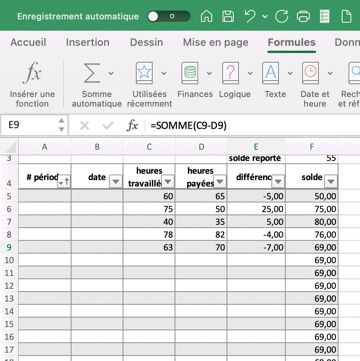Screen dimensions: 360x361
Task: Confirm the formula with the checkmark
Action: click(x=108, y=125)
